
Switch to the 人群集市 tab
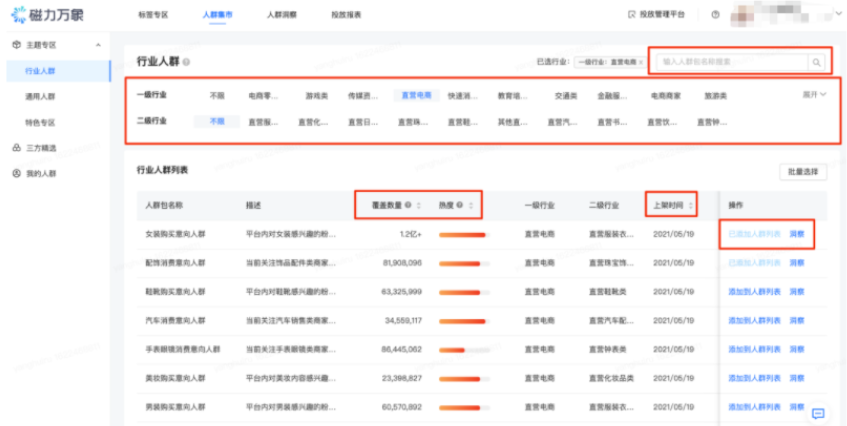[x=218, y=15]
